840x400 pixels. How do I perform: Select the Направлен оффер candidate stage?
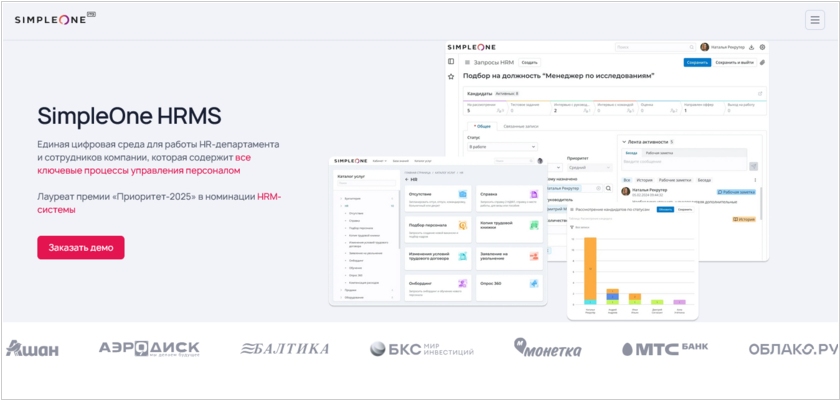pyautogui.click(x=701, y=108)
